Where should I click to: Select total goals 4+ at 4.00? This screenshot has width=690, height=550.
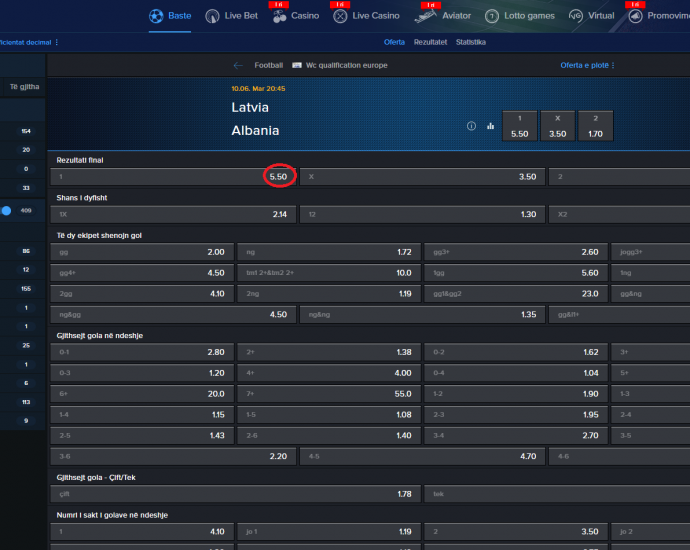[329, 373]
